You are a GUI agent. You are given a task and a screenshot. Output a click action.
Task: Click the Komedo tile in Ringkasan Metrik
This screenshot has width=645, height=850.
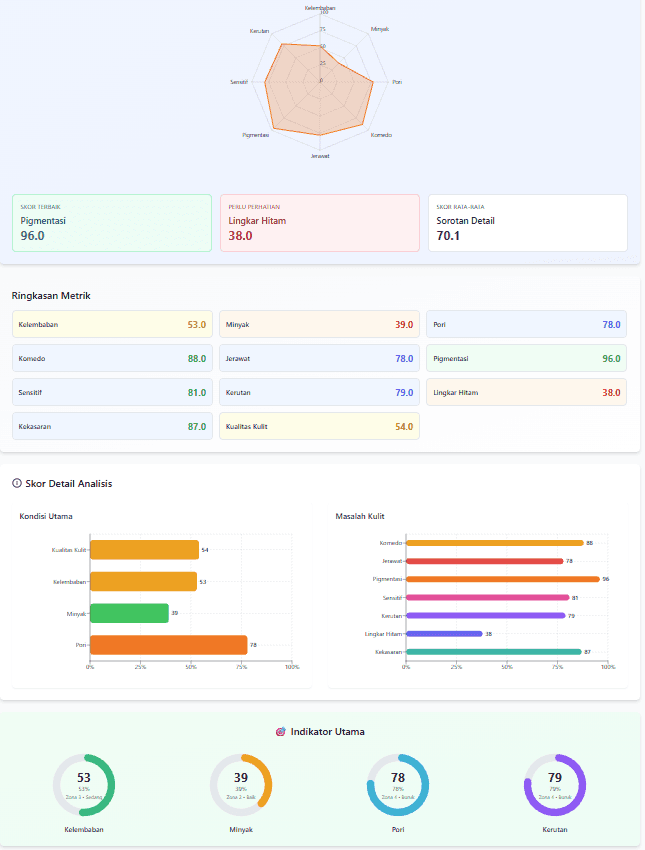[x=112, y=358]
